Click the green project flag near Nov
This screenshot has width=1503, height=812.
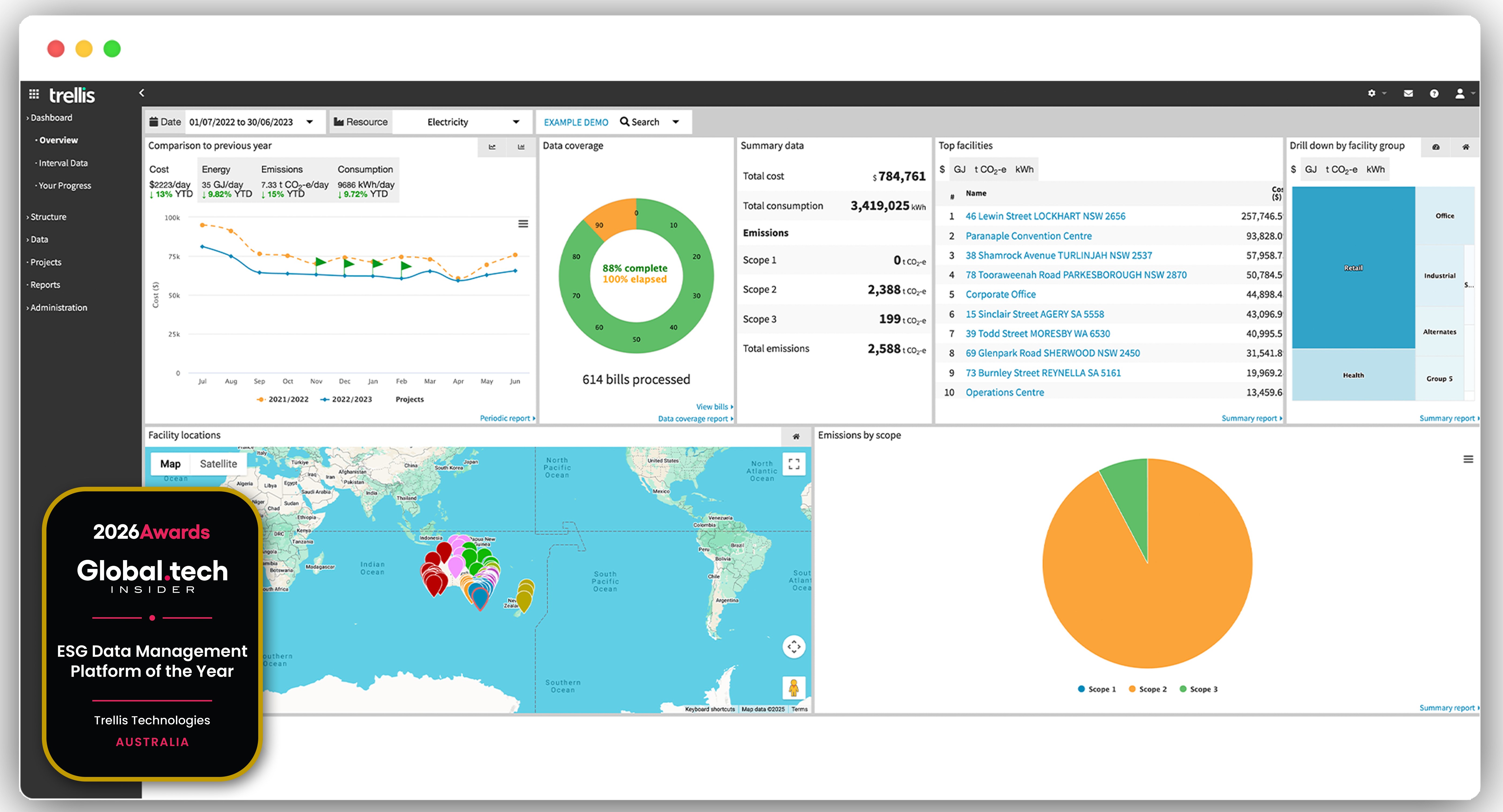coord(320,263)
